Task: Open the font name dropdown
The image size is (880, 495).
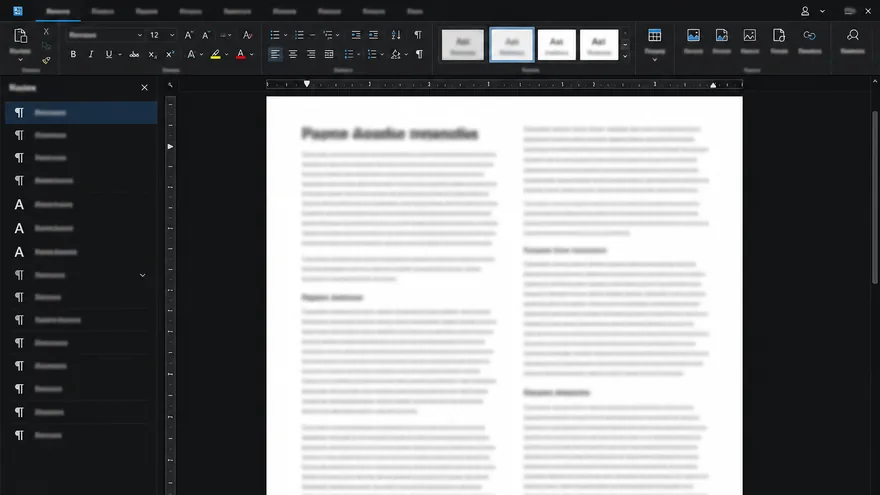Action: click(x=139, y=35)
